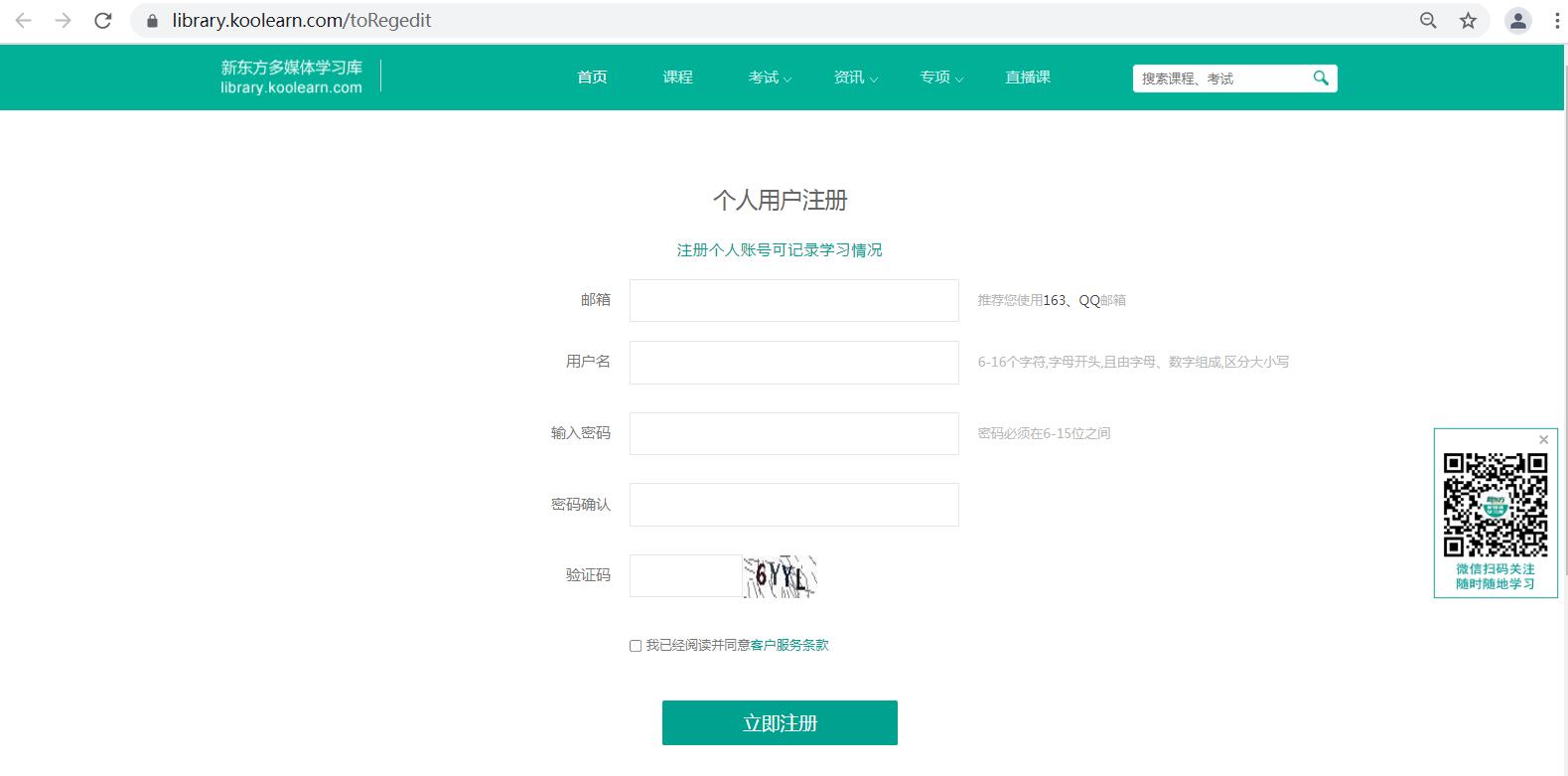Expand the 考试 dropdown menu
The image size is (1568, 776).
point(770,78)
